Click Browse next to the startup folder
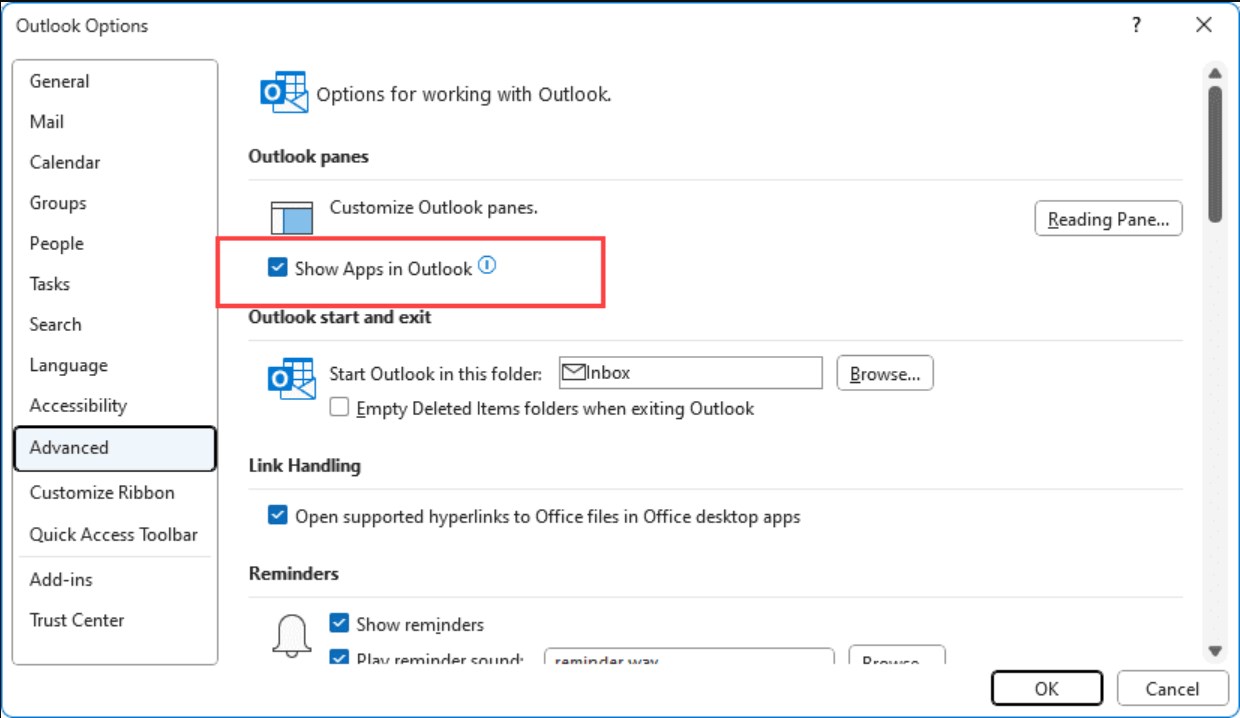1240x718 pixels. 885,374
